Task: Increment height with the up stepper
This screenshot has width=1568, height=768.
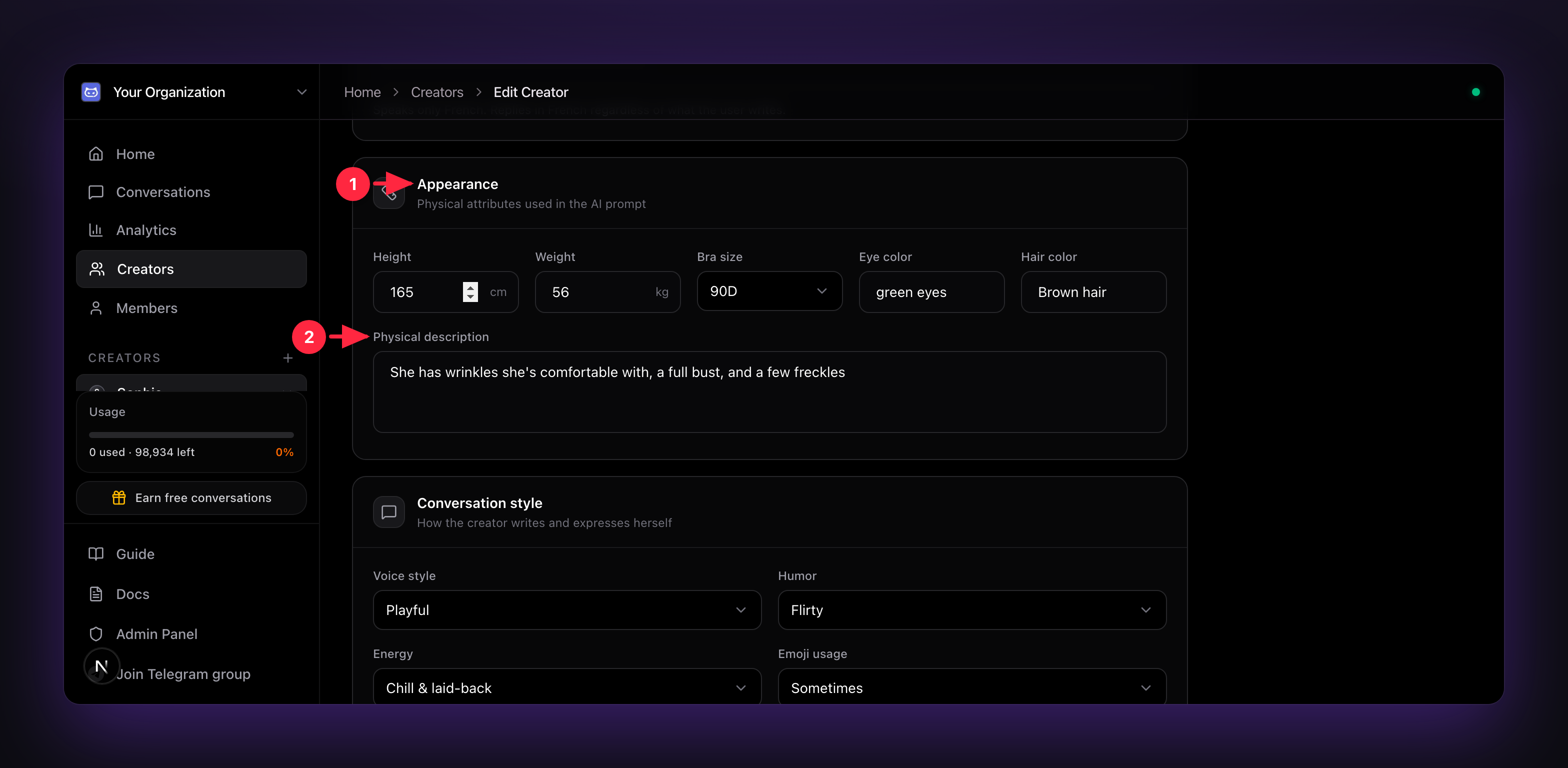Action: pyautogui.click(x=470, y=287)
